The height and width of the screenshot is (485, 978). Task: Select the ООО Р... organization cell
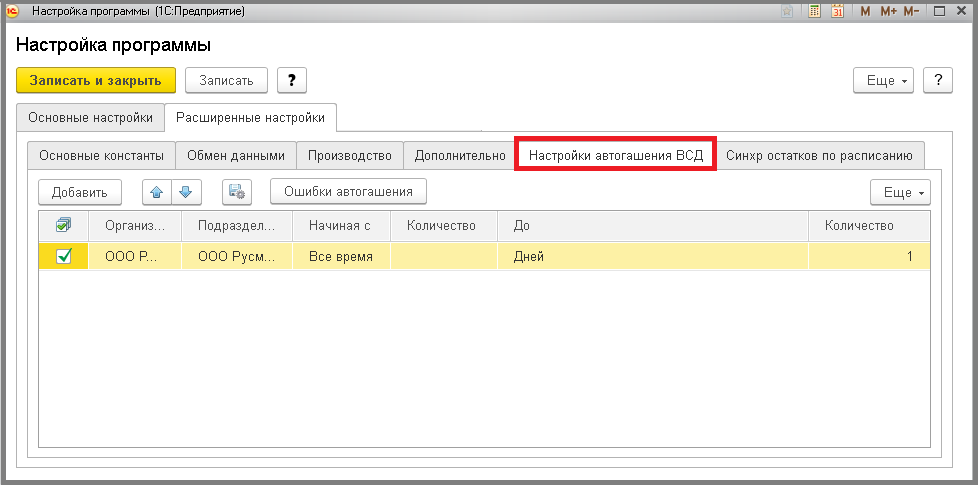pyautogui.click(x=135, y=256)
